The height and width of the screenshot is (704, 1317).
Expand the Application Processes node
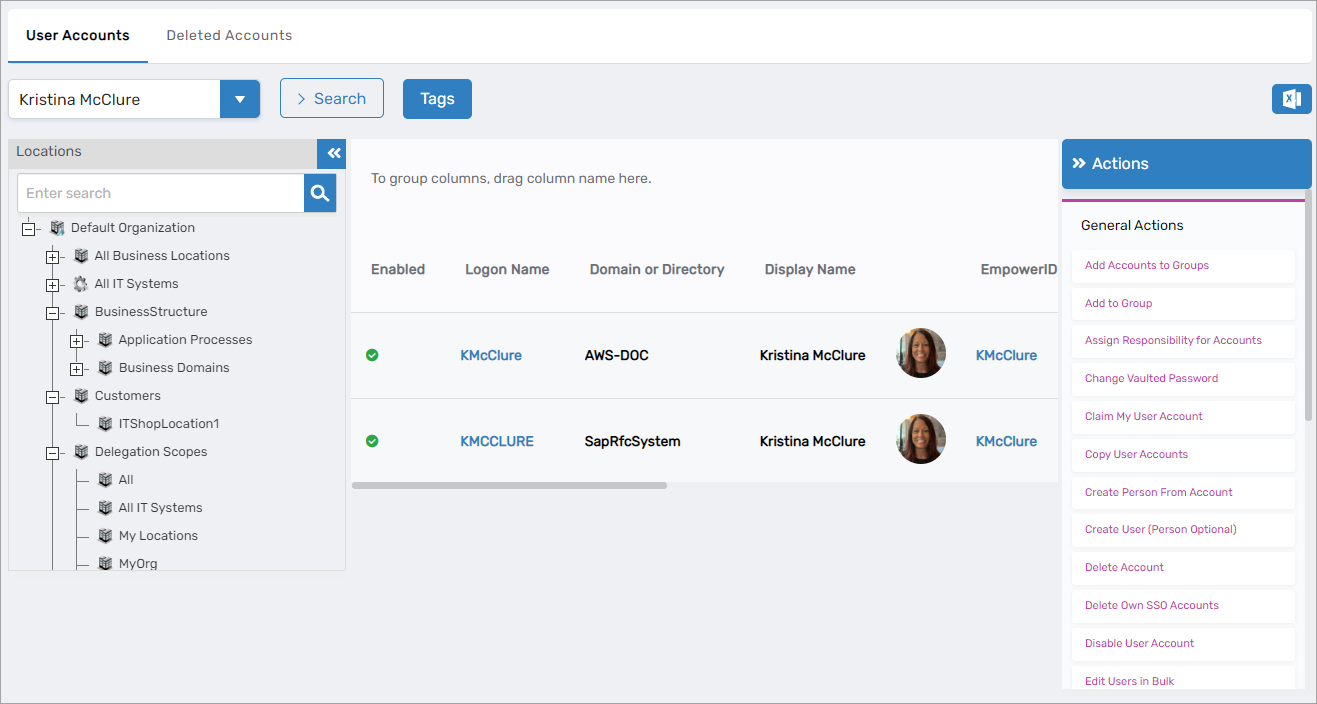coord(77,340)
